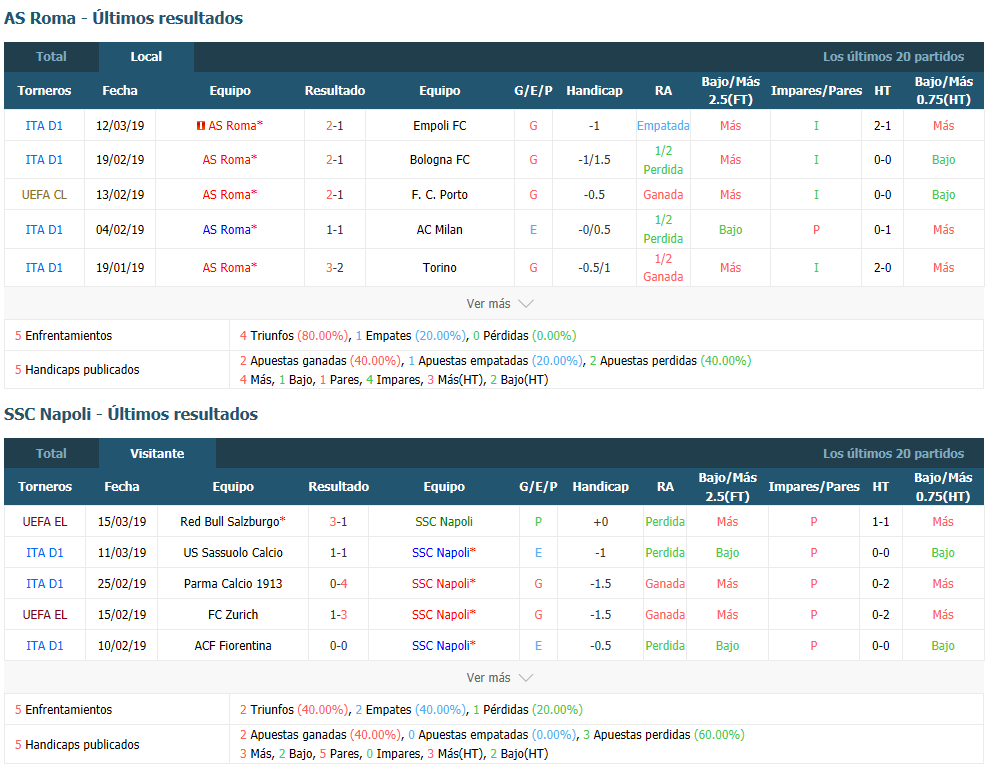Click 1-1 result against AC Milan

click(335, 230)
